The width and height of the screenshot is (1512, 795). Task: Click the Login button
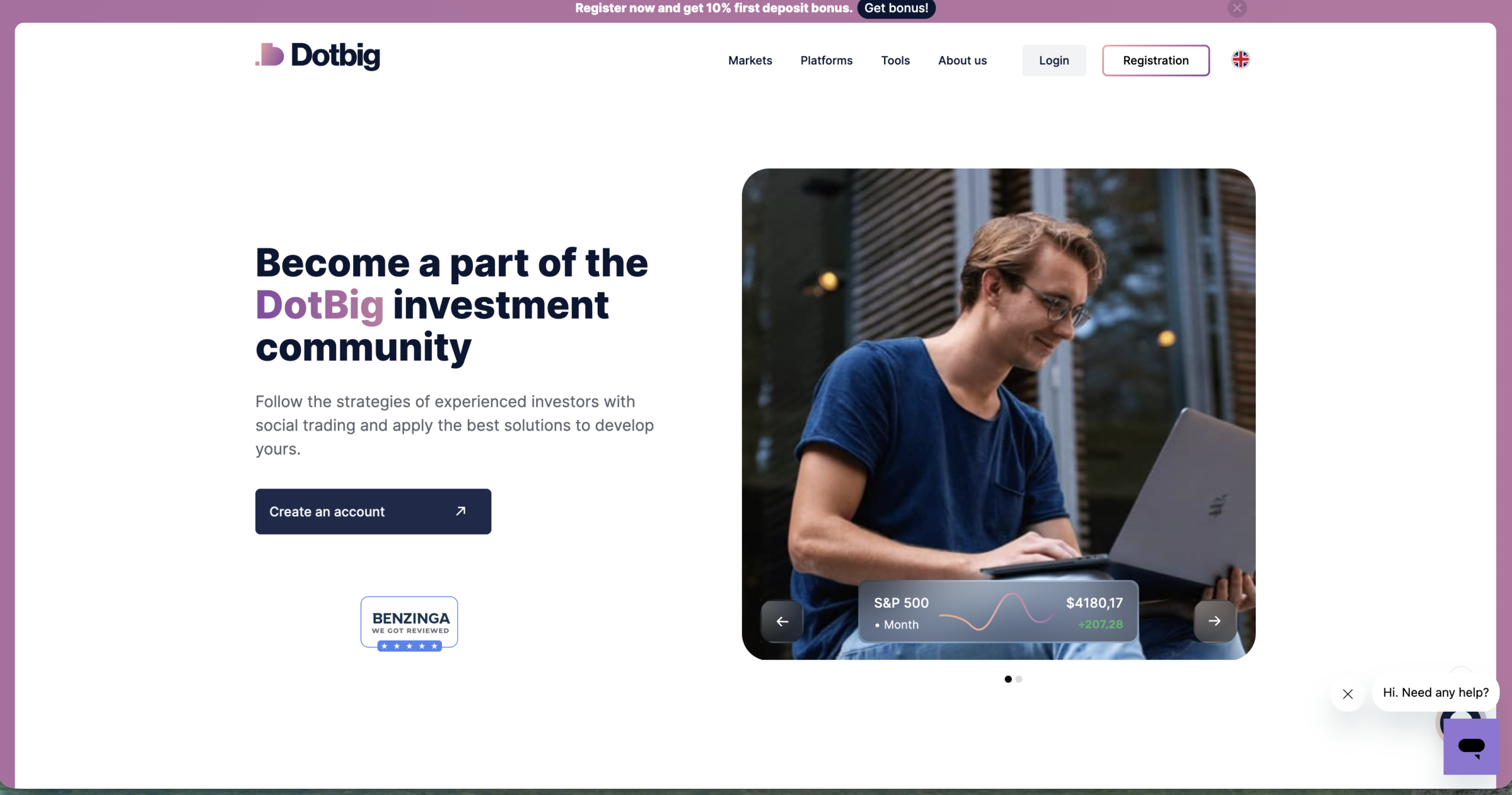tap(1054, 60)
